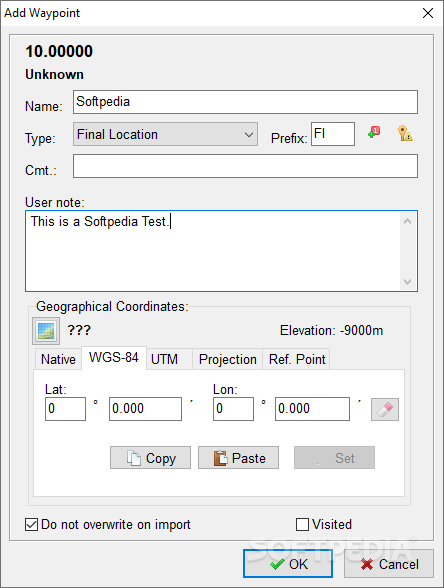
Task: Click the Lat minutes field showing 0.000
Action: [146, 409]
